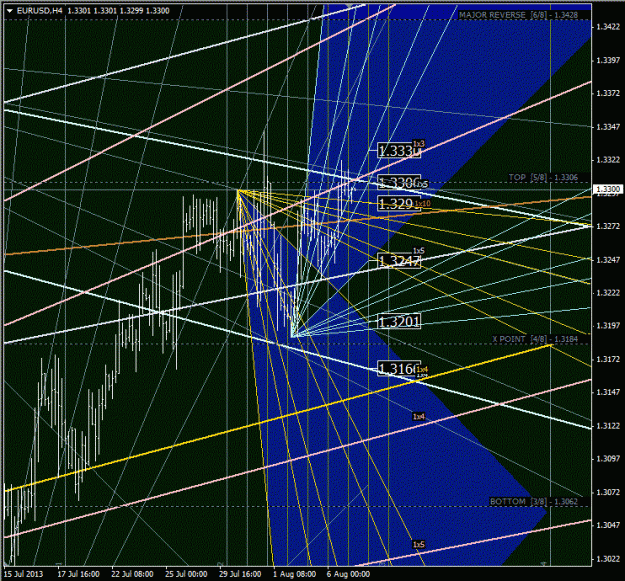Click the 1.3097 price axis value
625x581 pixels.
coord(608,459)
